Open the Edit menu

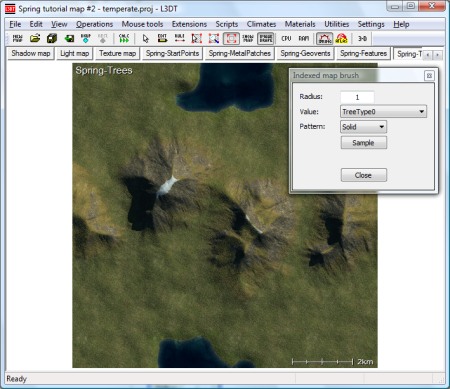(x=36, y=24)
